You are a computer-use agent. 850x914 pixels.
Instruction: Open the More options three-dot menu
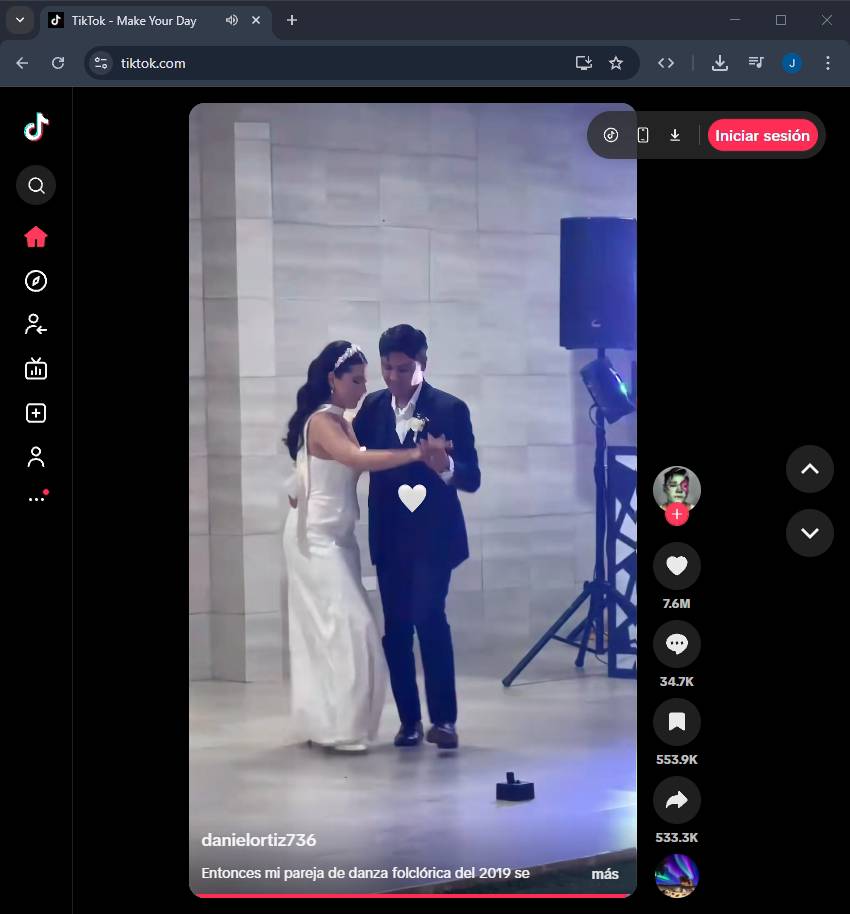coord(36,498)
